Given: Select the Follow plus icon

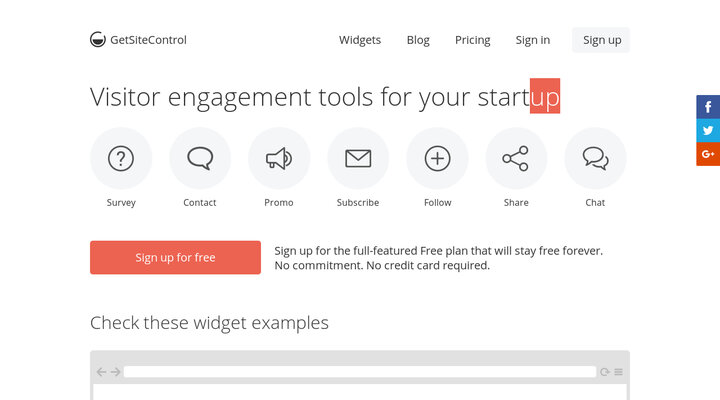Looking at the screenshot, I should (x=437, y=158).
